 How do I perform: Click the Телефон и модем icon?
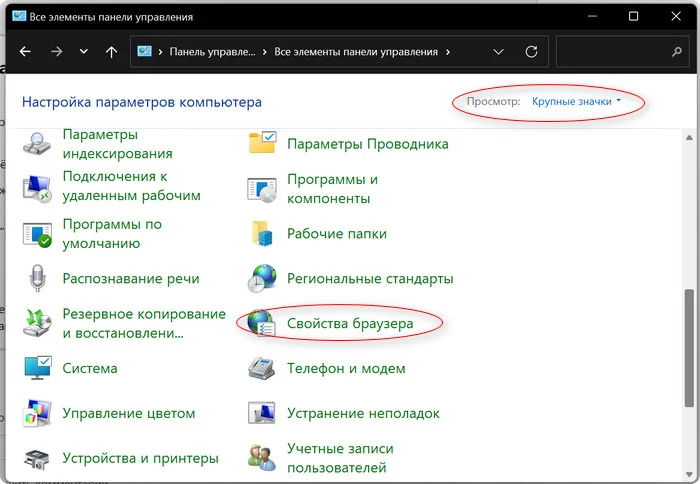[x=262, y=368]
